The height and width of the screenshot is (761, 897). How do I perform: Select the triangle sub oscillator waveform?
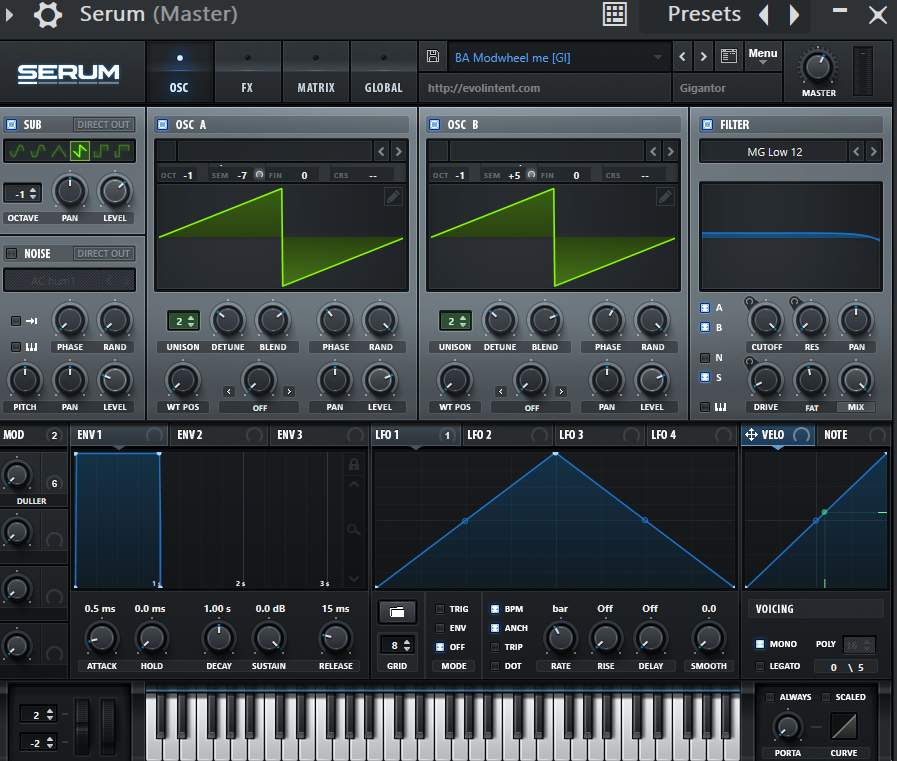(x=59, y=151)
